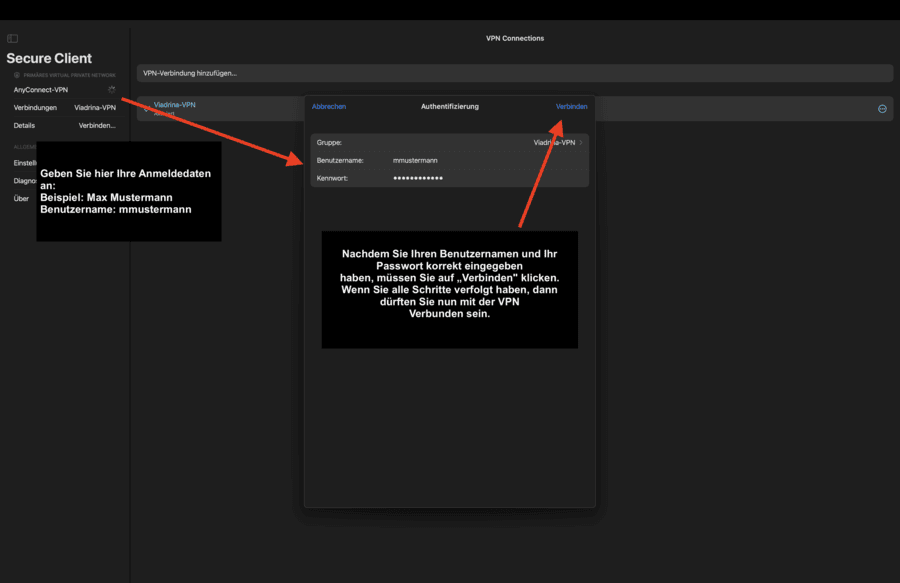Open the Details row in the sidebar
This screenshot has width=900, height=583.
(65, 126)
